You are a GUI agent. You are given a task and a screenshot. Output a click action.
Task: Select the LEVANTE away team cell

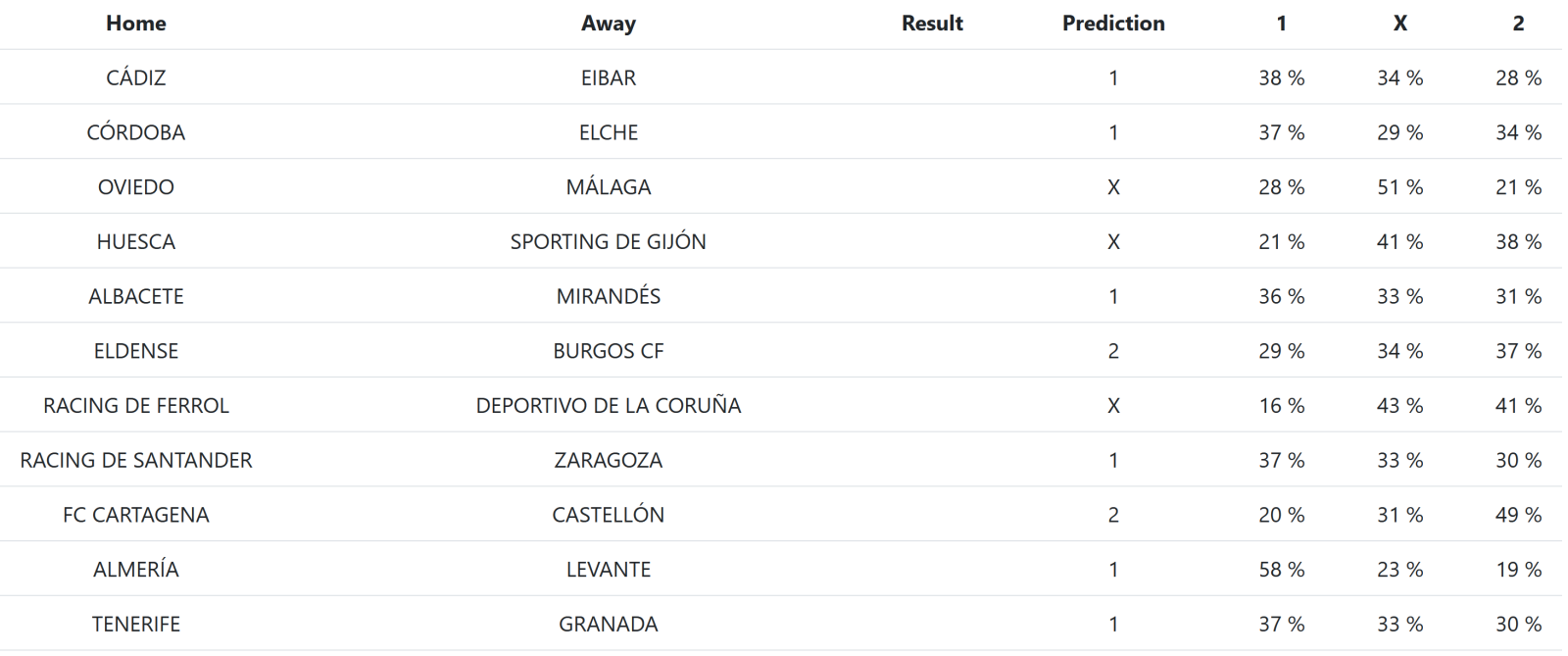click(x=608, y=570)
